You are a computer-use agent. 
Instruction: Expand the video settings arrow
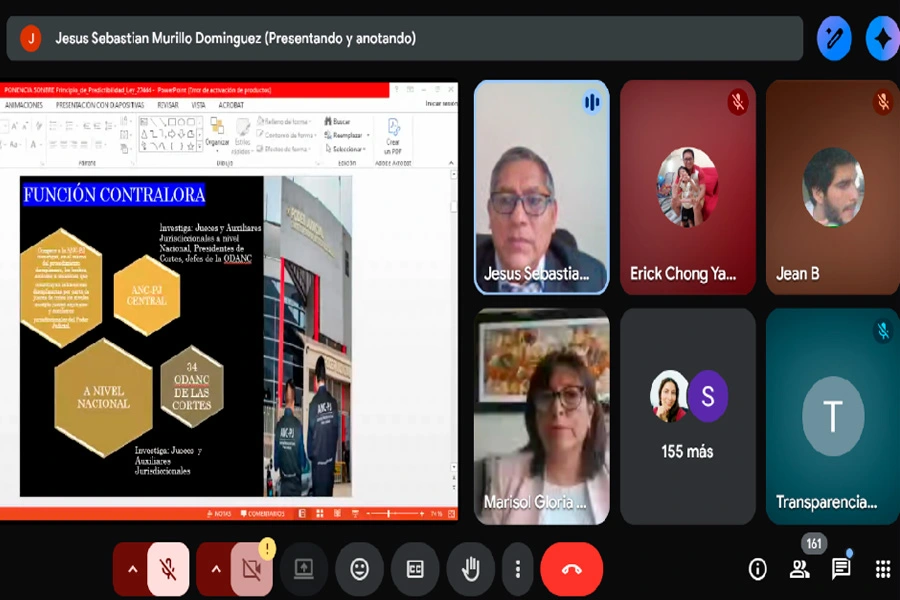215,569
